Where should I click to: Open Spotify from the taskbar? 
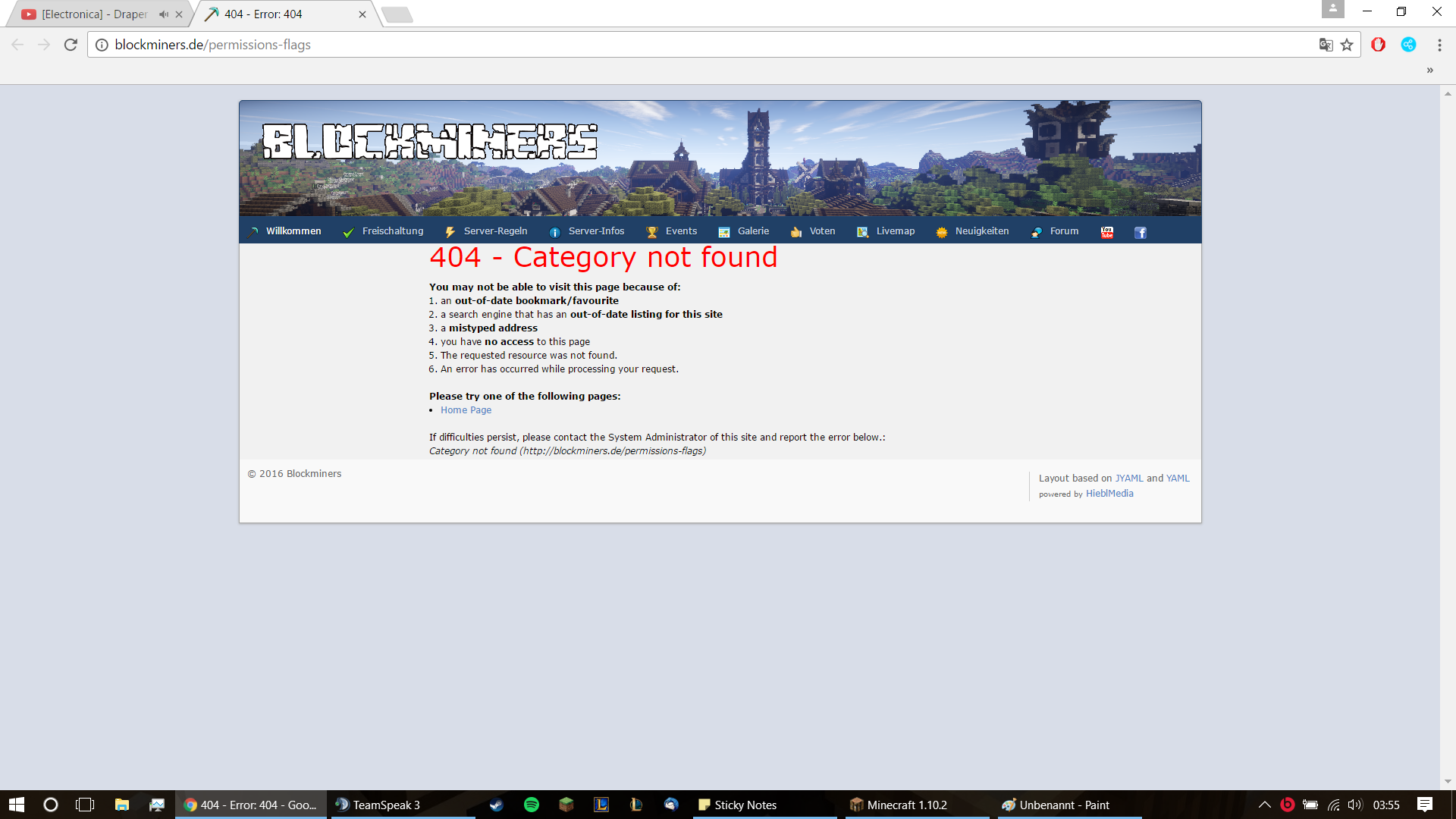(531, 805)
